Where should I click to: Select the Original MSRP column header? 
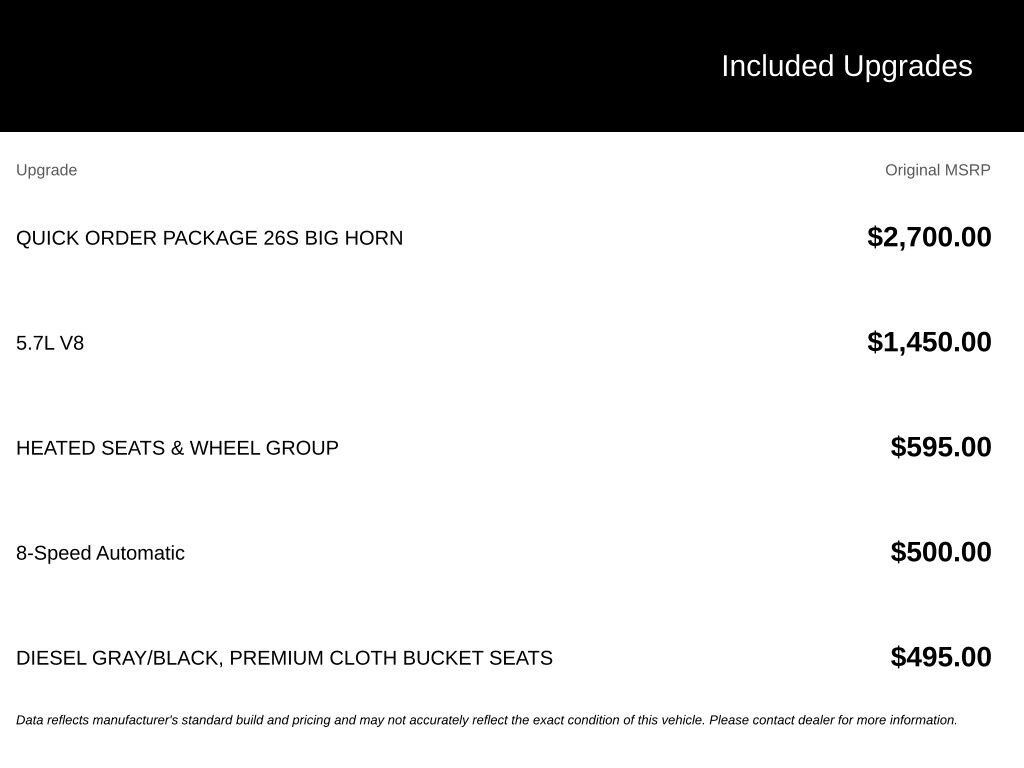coord(937,170)
